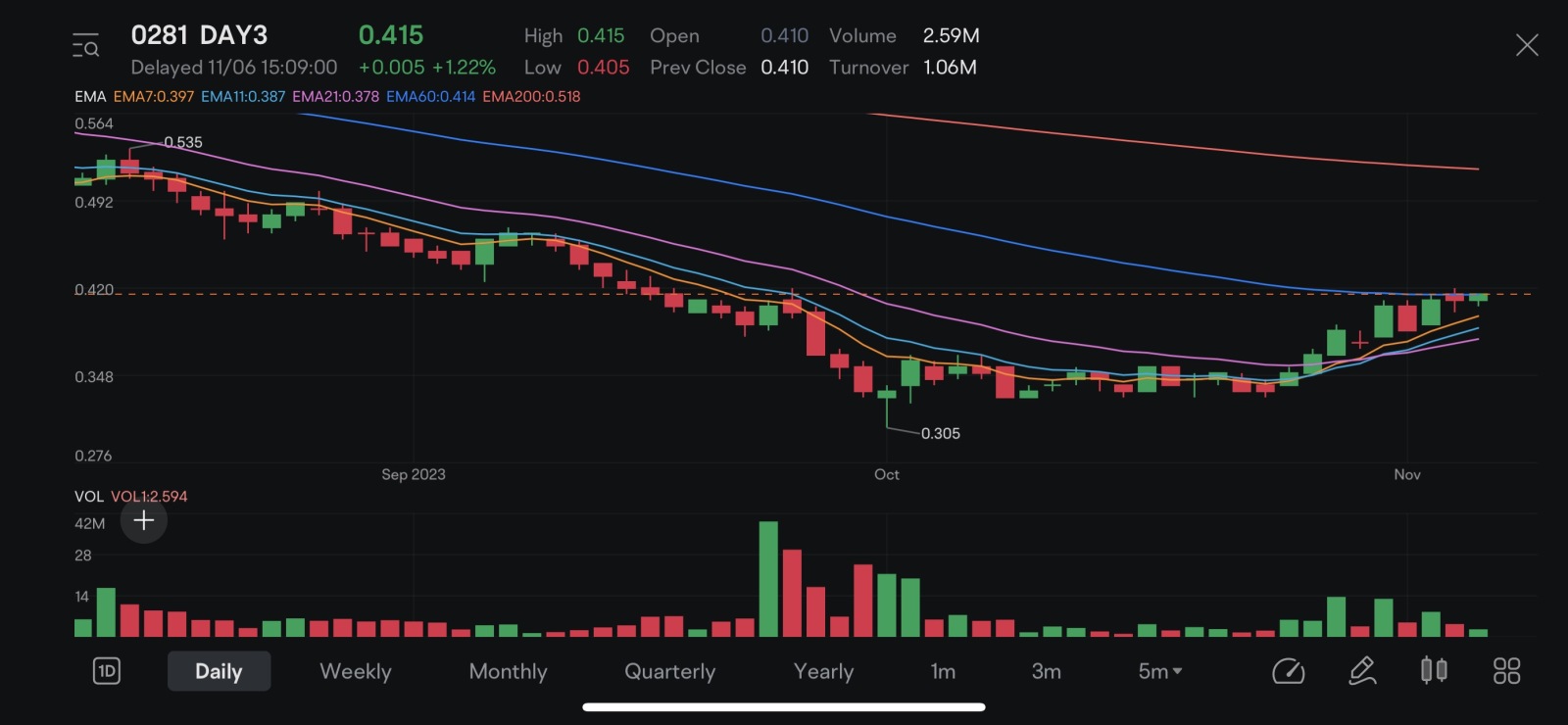Tap the iOS home indicator bar
1568x725 pixels.
[x=784, y=706]
